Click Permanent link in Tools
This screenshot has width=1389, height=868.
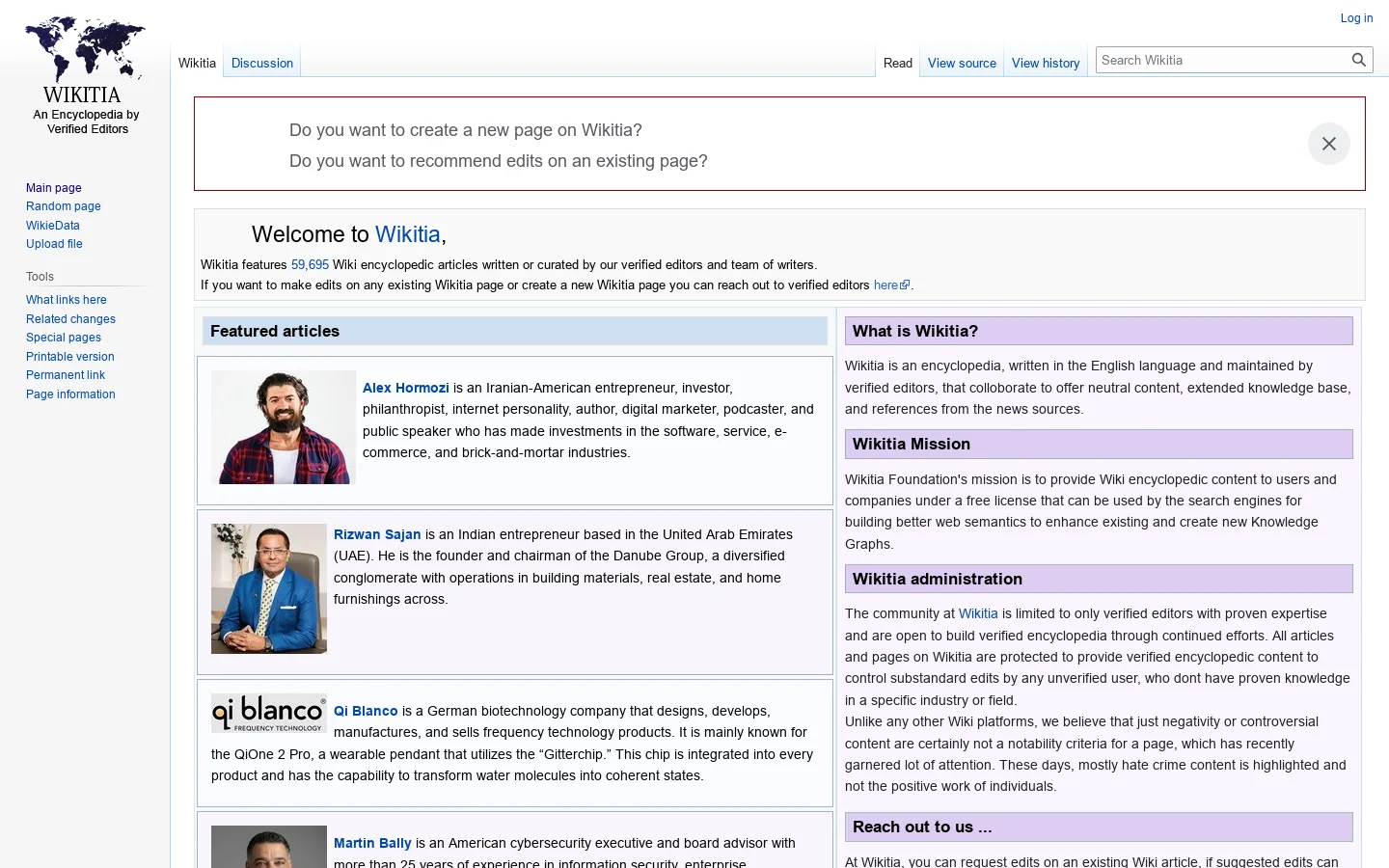point(66,375)
